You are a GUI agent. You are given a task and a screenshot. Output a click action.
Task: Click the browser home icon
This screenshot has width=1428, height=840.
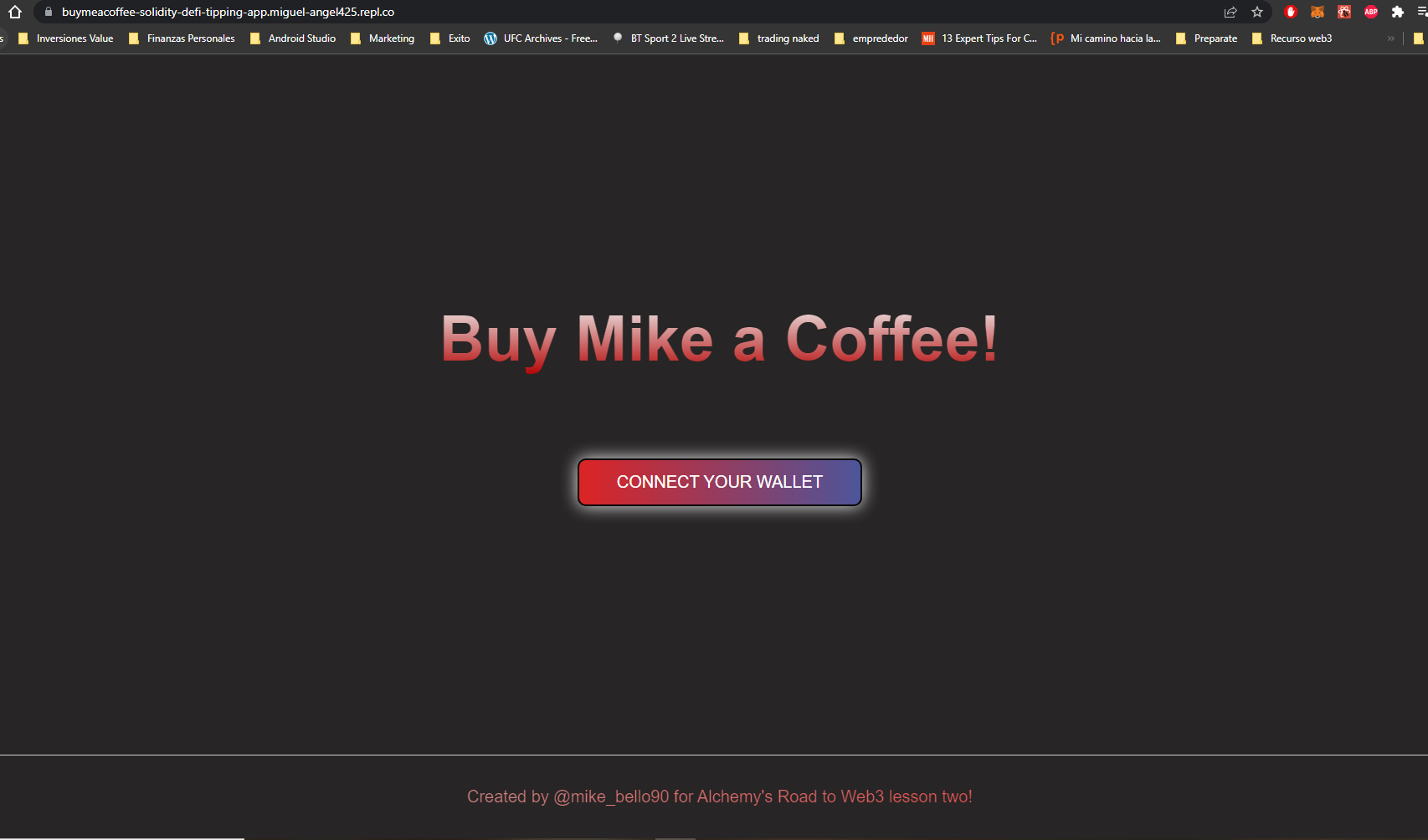14,12
